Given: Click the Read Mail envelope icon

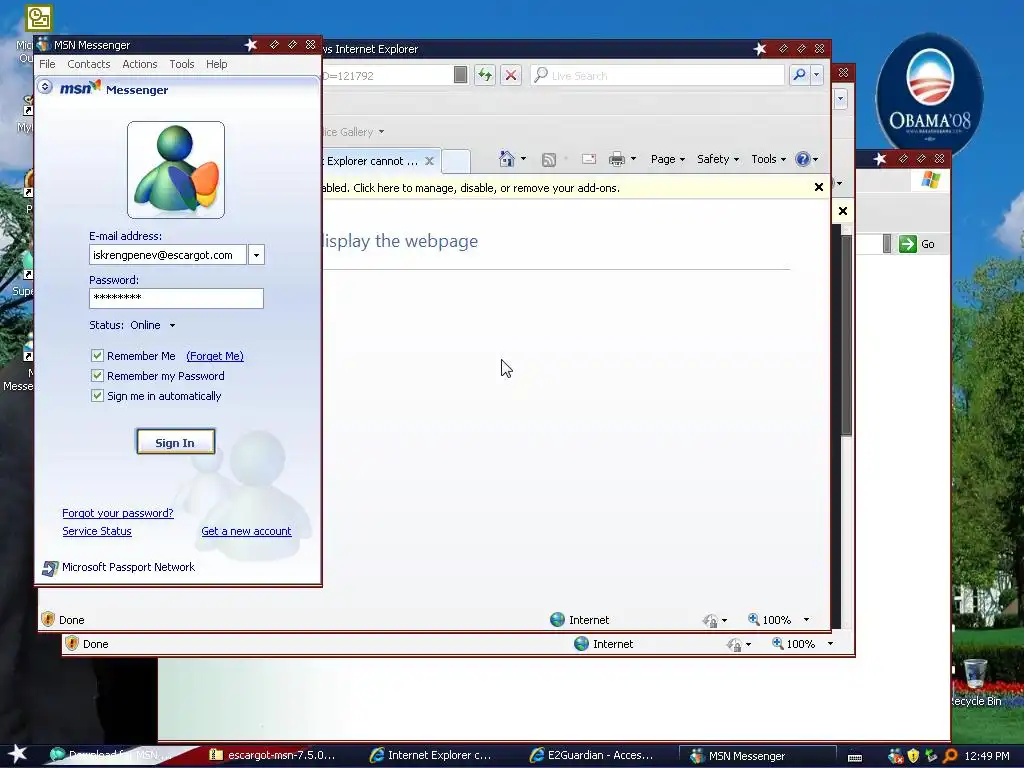Looking at the screenshot, I should (x=588, y=159).
